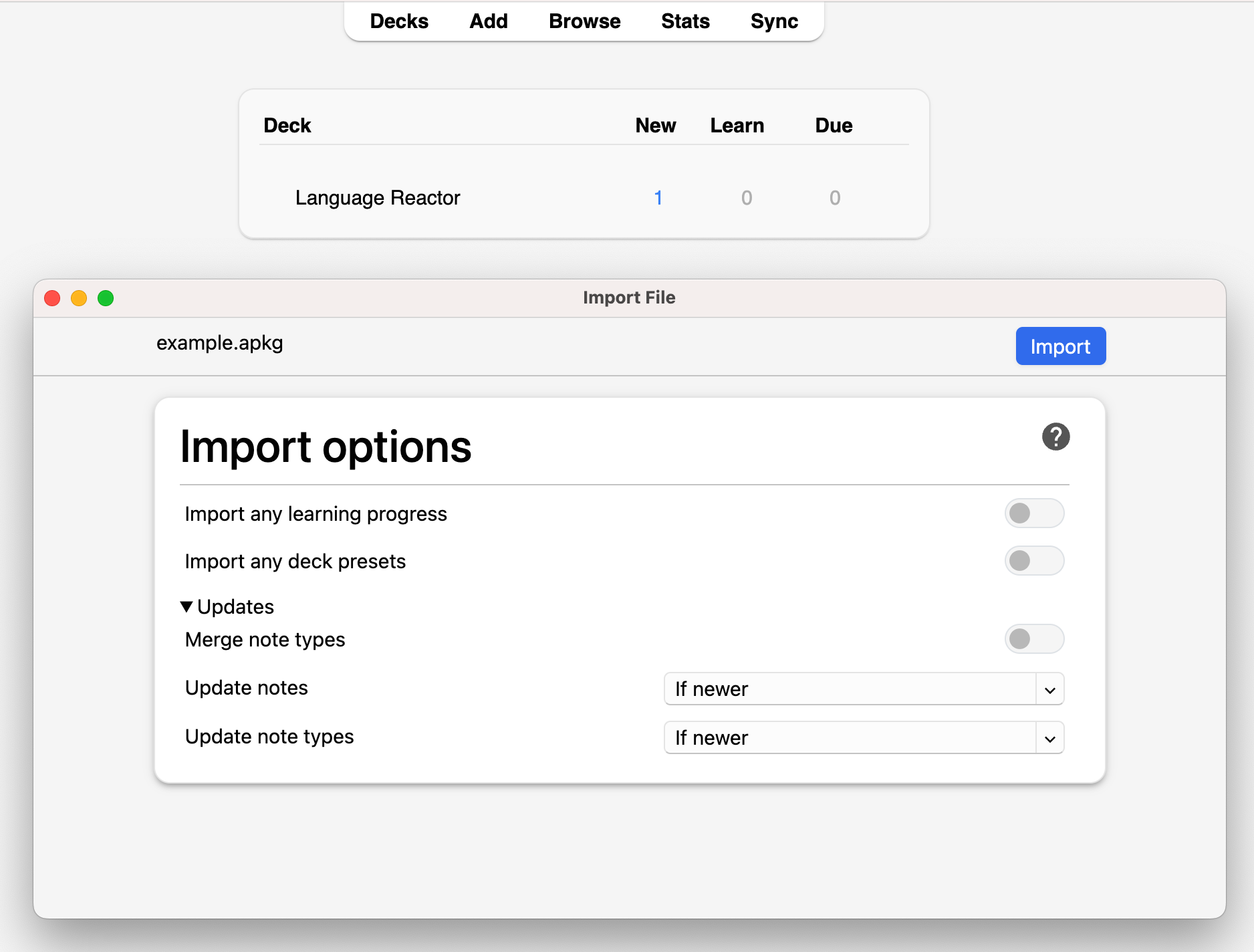Open the Language Reactor deck
The image size is (1254, 952).
(x=378, y=197)
